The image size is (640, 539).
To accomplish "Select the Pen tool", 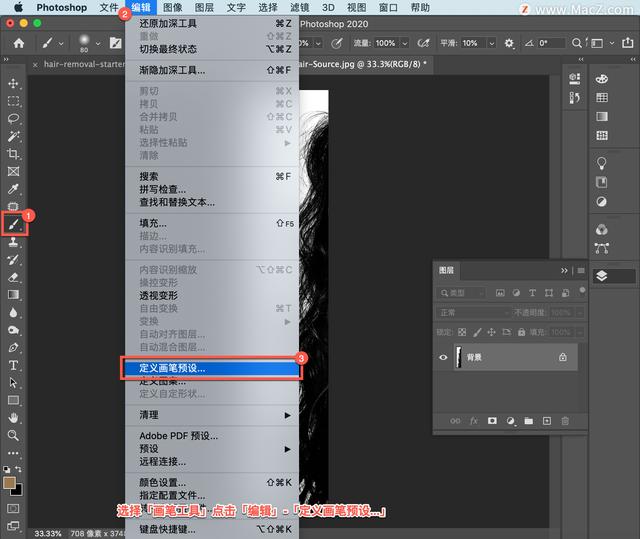I will point(13,348).
